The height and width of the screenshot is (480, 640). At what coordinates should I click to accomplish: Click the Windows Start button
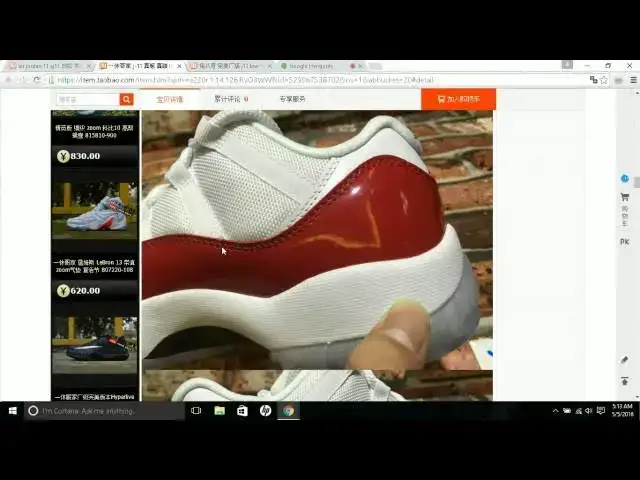(x=11, y=410)
